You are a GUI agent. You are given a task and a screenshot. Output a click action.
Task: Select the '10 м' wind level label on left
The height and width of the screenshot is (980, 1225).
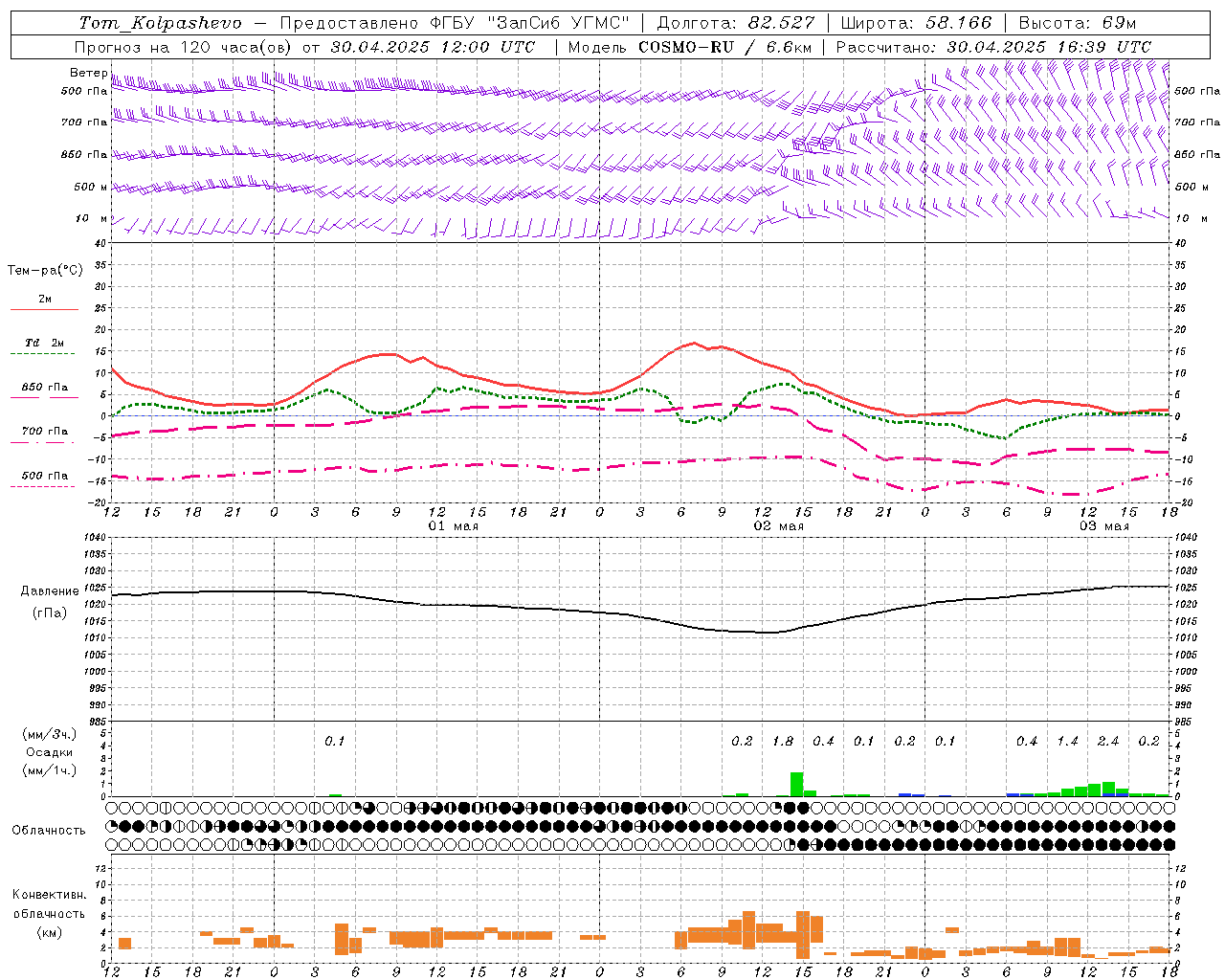[x=92, y=218]
